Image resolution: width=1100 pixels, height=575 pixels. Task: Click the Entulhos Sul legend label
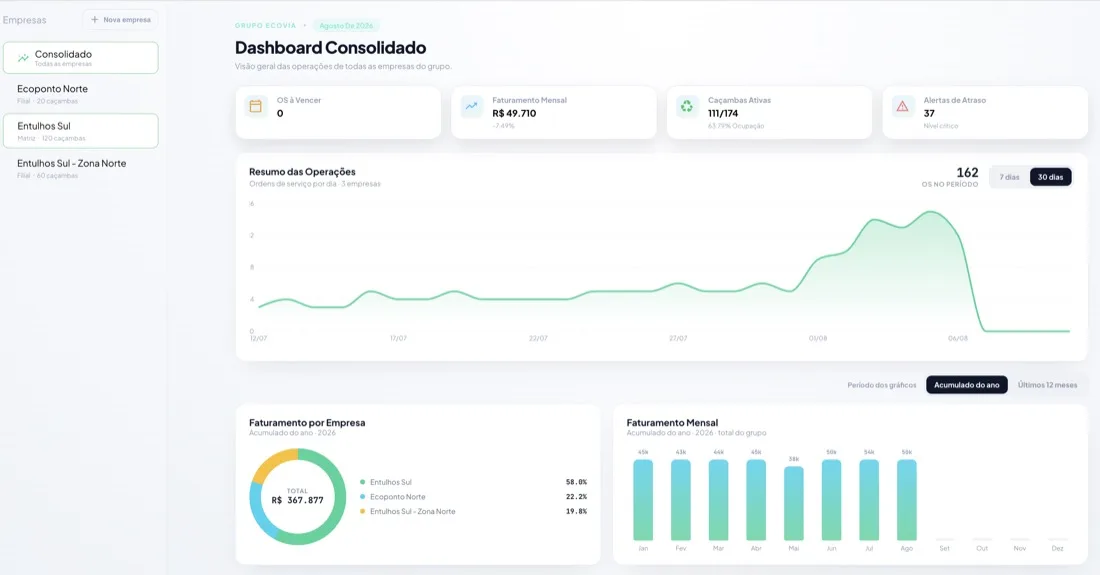coord(391,482)
